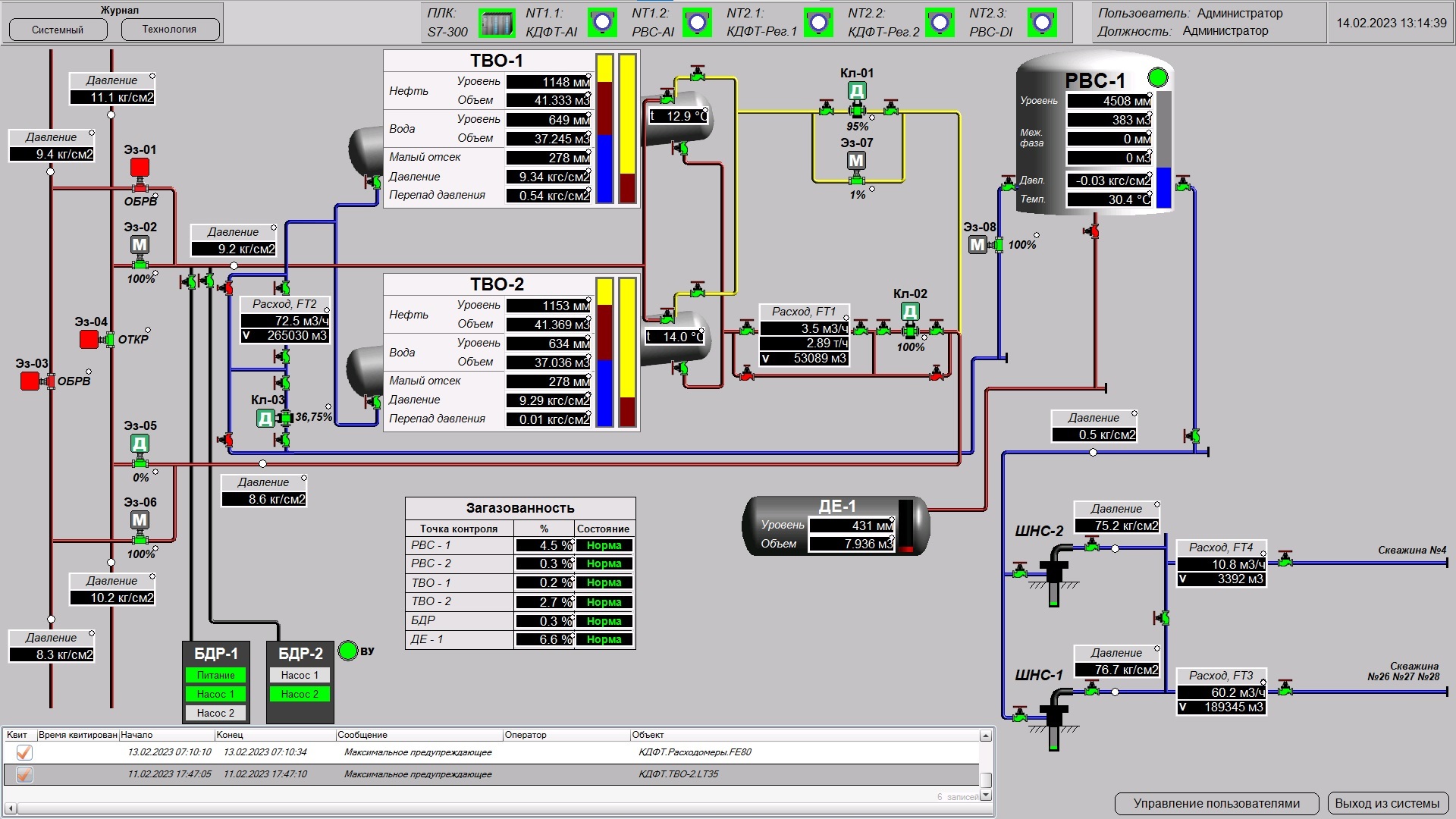Viewport: 1456px width, 819px height.
Task: Sort alarms by the Сообщение column header
Action: (419, 735)
